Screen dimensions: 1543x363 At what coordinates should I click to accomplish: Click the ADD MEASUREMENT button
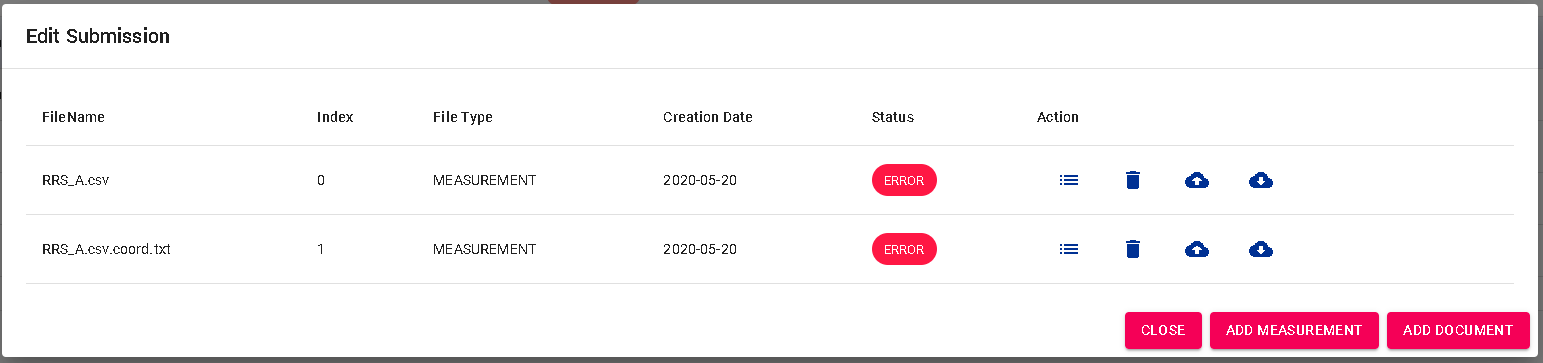(1294, 330)
